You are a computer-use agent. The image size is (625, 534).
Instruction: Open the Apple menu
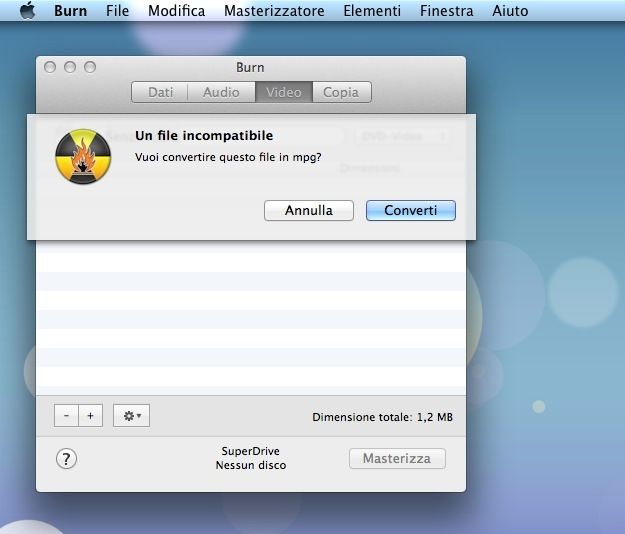(27, 10)
